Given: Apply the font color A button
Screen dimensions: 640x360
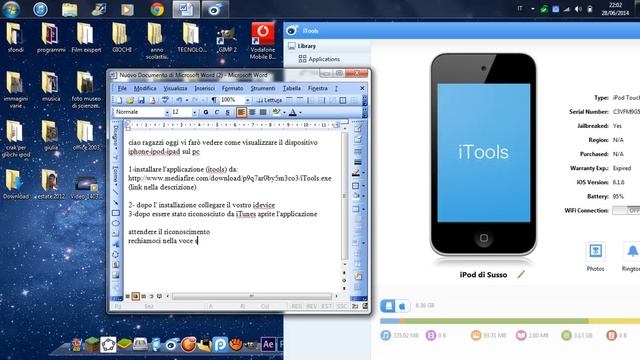Looking at the screenshot, I should click(x=293, y=112).
